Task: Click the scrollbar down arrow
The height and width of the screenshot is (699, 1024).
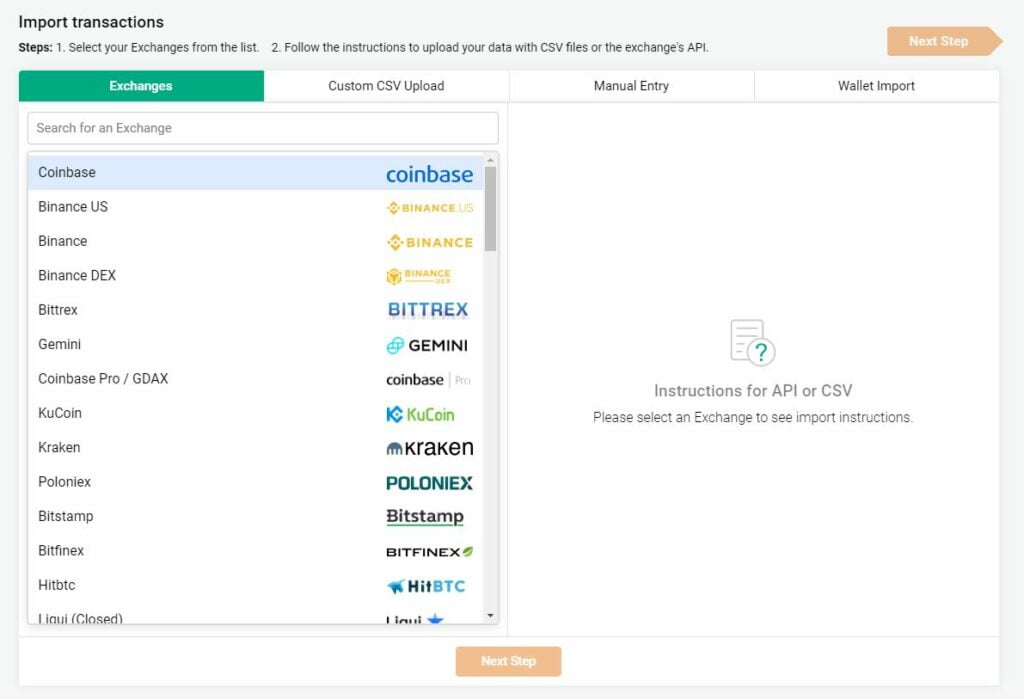Action: (490, 615)
